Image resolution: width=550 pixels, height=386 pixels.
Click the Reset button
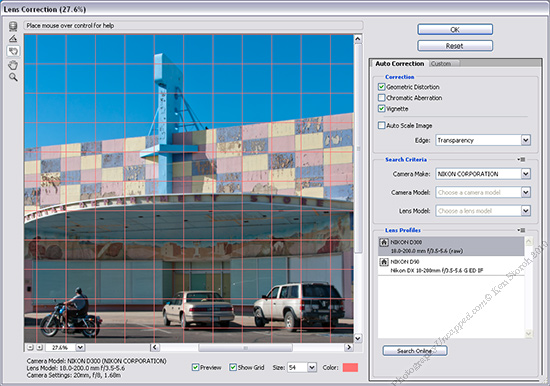[x=455, y=46]
